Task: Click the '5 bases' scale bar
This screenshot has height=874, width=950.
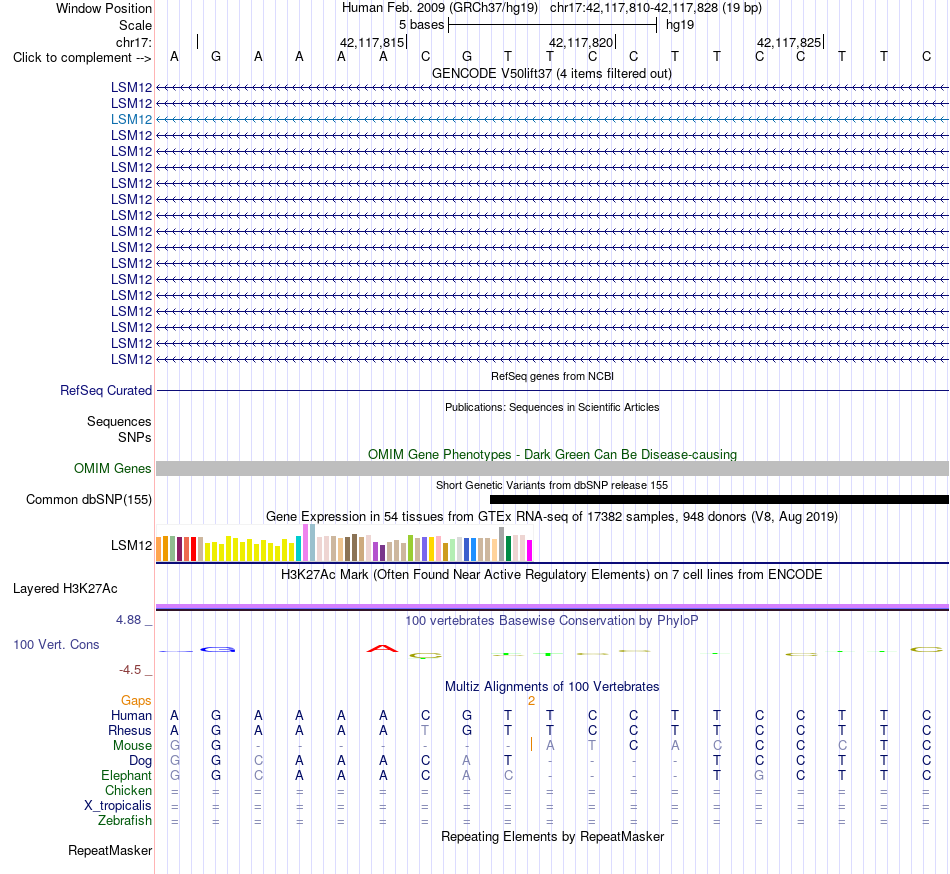Action: pos(552,25)
